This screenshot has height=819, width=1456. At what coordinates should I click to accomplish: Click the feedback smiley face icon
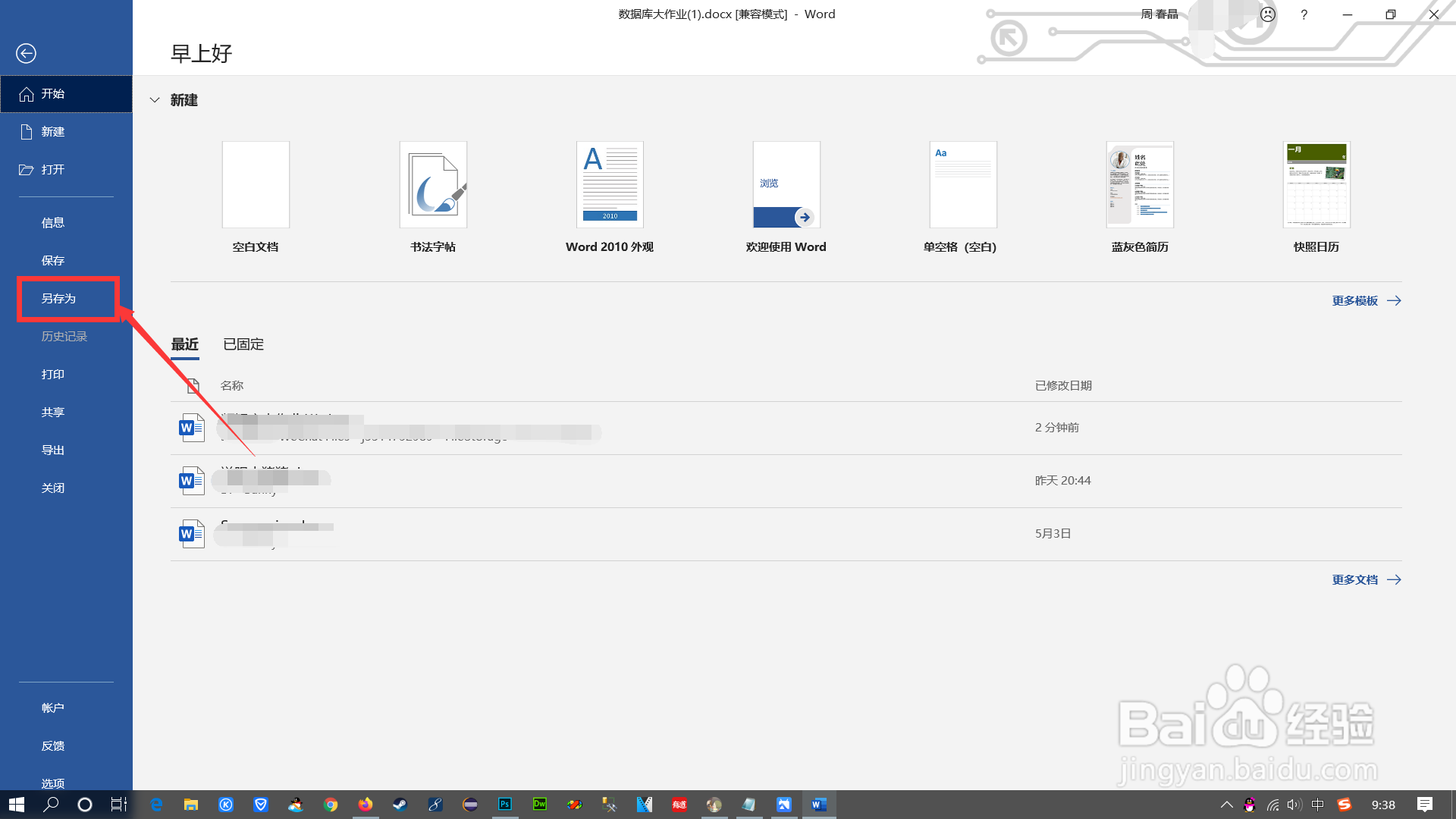tap(1267, 14)
